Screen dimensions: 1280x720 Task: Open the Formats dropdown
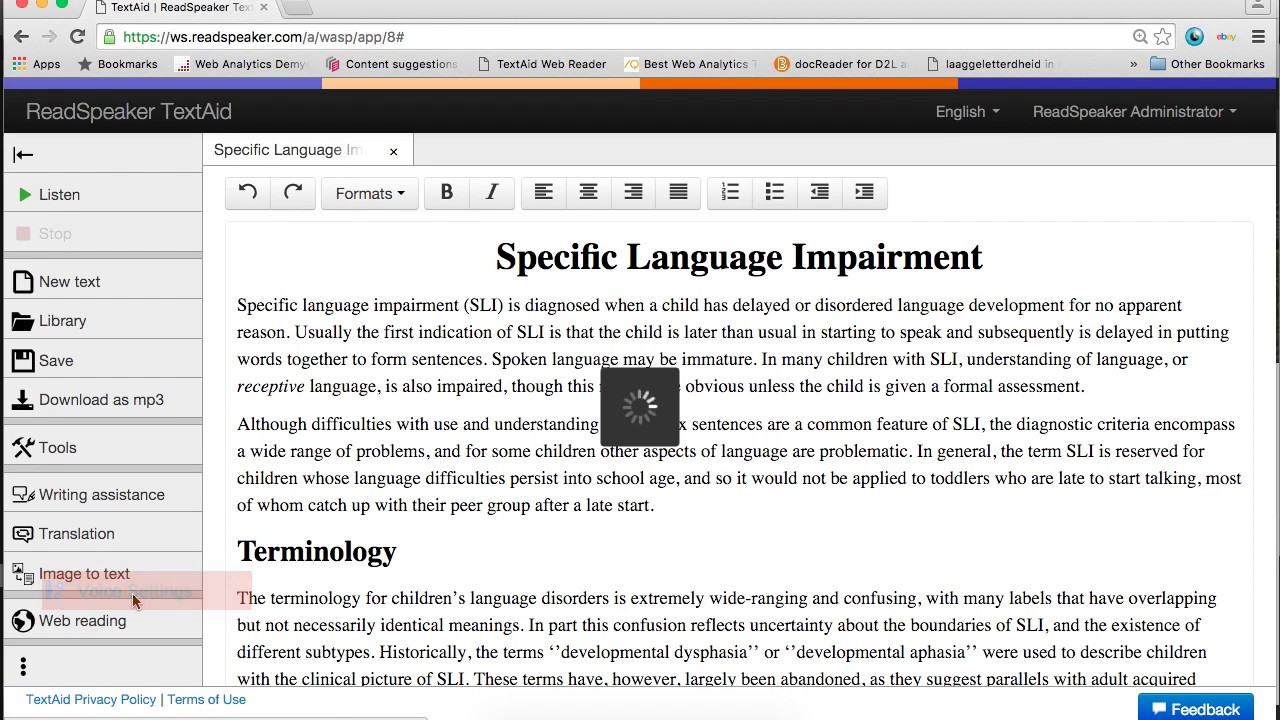click(x=370, y=193)
